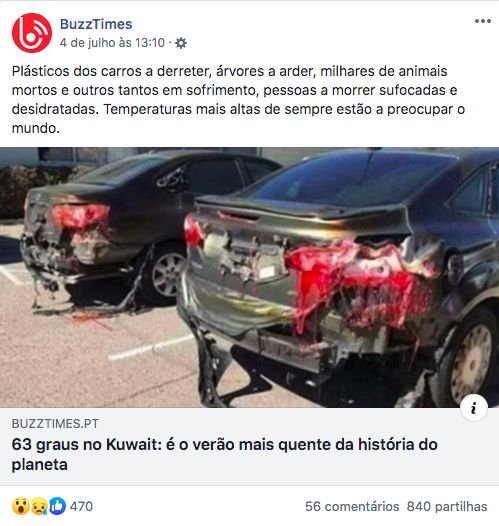The image size is (499, 526).
Task: Open the '63 graus no Kuwait' headline link
Action: pos(225,454)
